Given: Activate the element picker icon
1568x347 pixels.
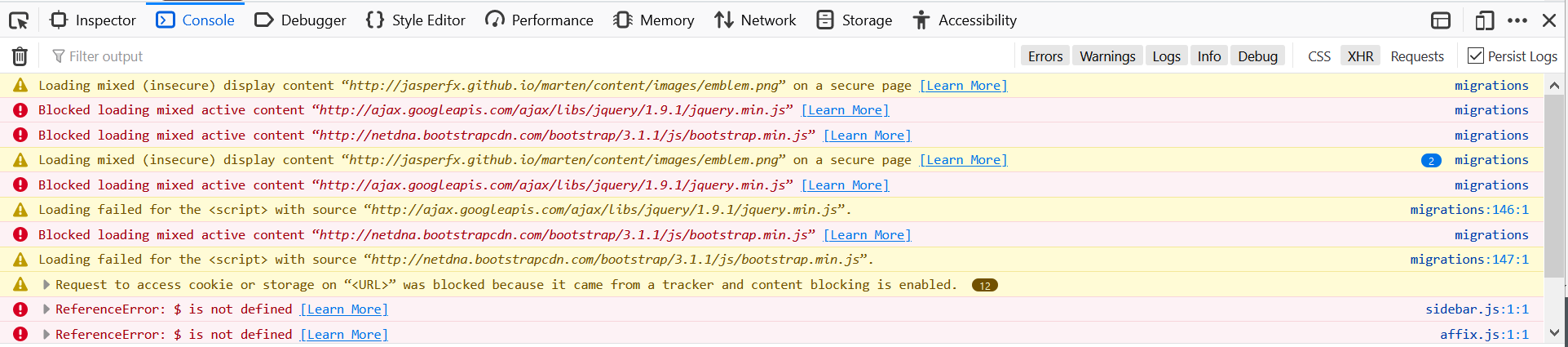Looking at the screenshot, I should pos(19,20).
